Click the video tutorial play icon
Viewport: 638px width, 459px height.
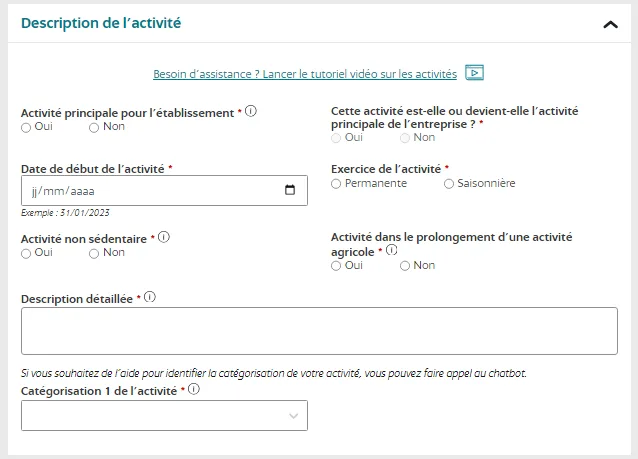tap(474, 73)
